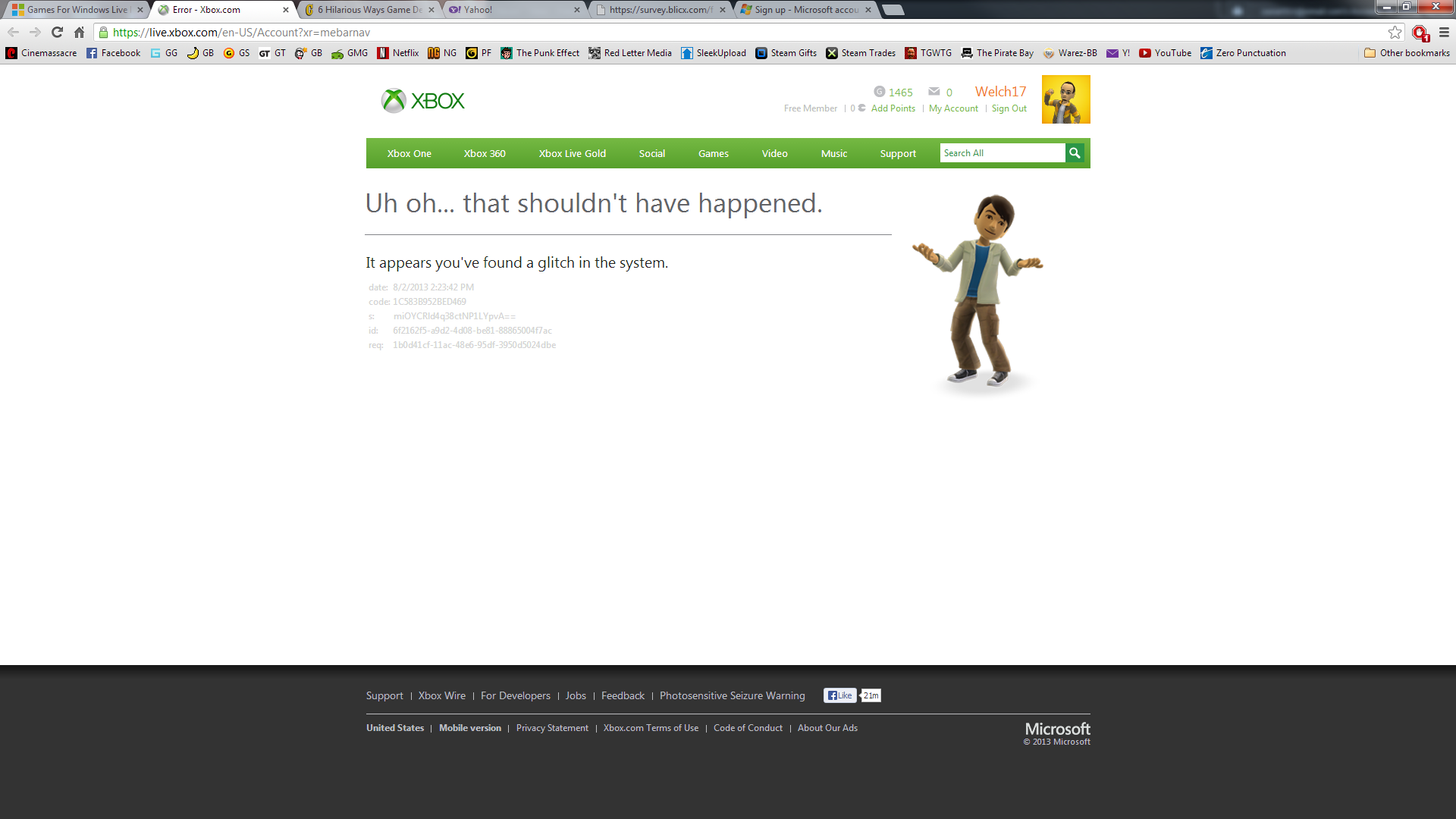Open the Xbox Live Gold menu
1456x819 pixels.
click(572, 153)
